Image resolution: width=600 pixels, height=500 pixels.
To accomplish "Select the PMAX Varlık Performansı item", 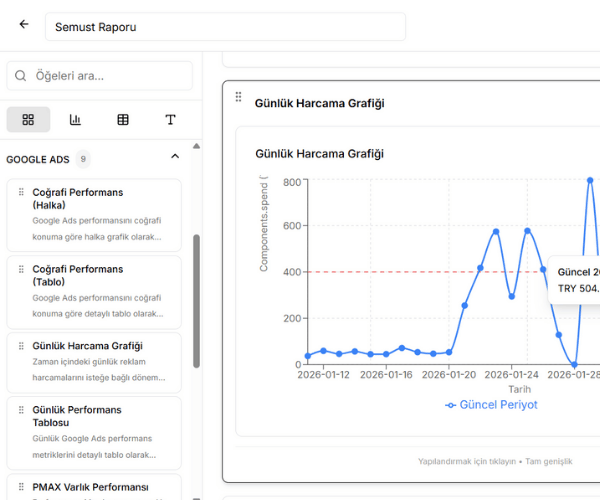I will coord(90,487).
